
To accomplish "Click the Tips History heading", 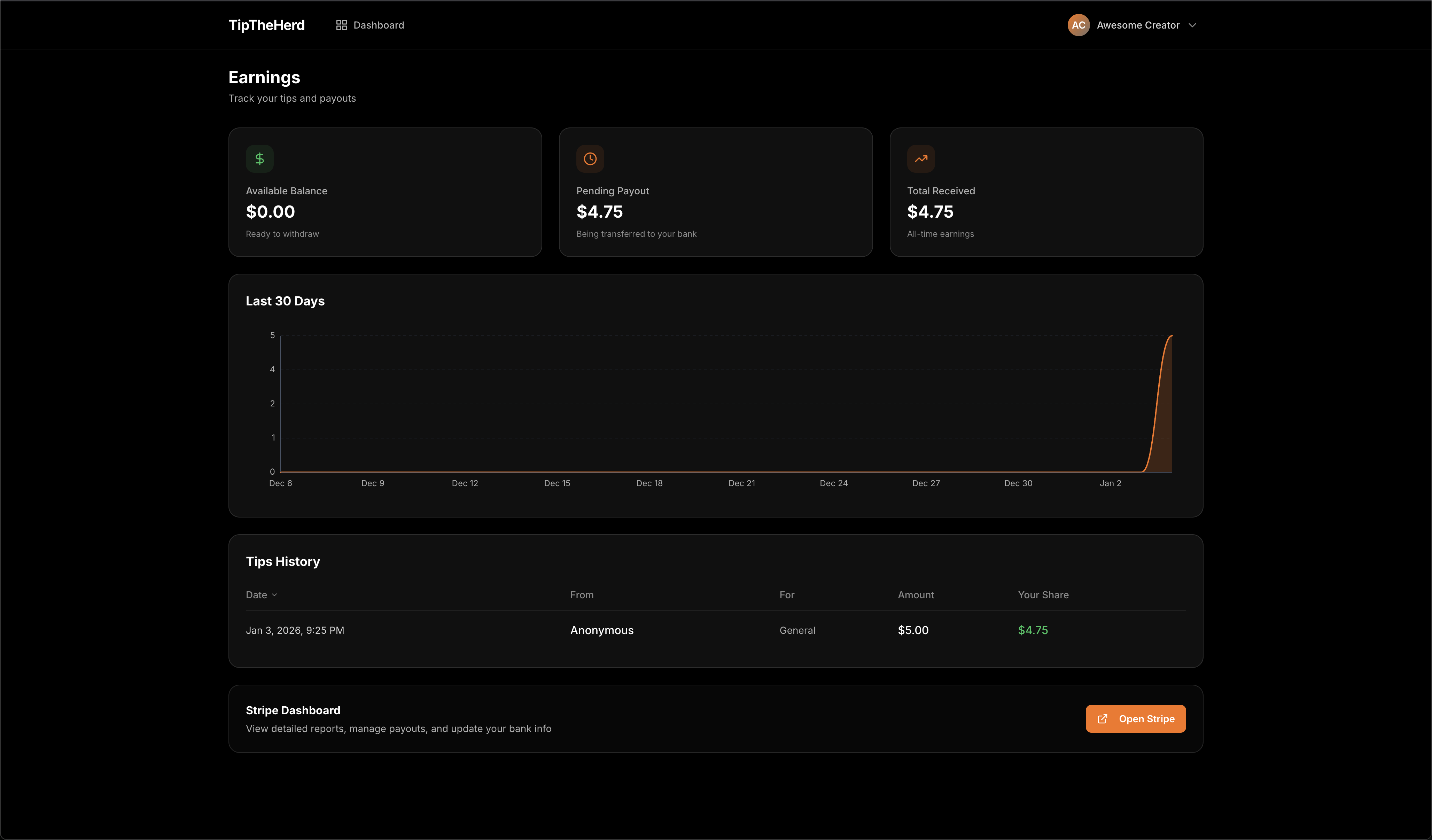I will (282, 561).
